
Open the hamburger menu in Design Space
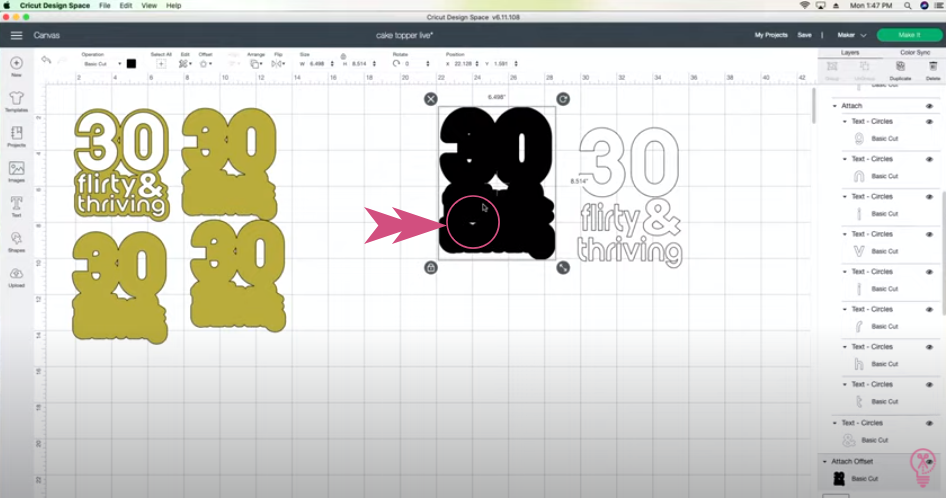[16, 36]
